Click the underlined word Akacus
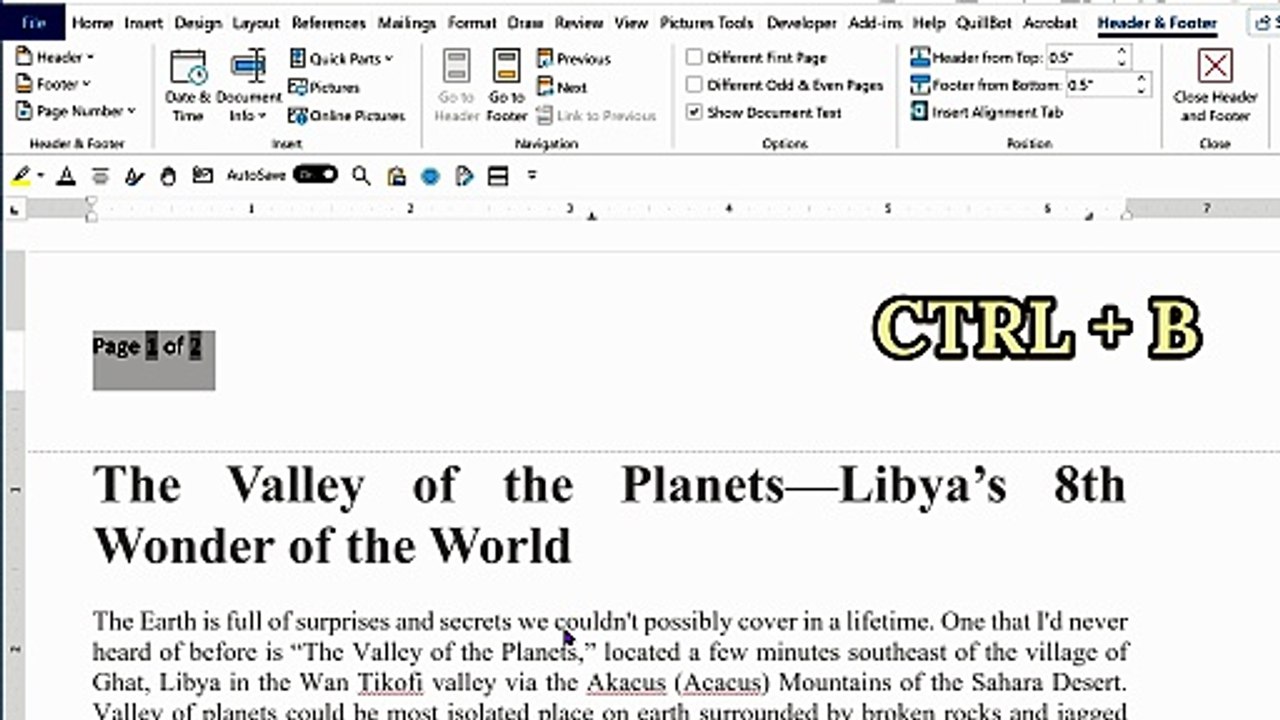The height and width of the screenshot is (720, 1280). [626, 683]
